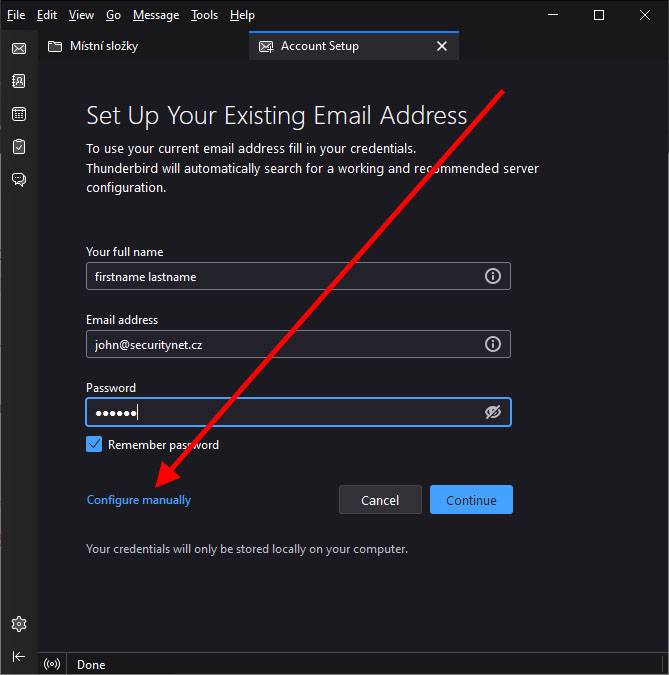
Task: Open the Message menu
Action: pyautogui.click(x=156, y=15)
